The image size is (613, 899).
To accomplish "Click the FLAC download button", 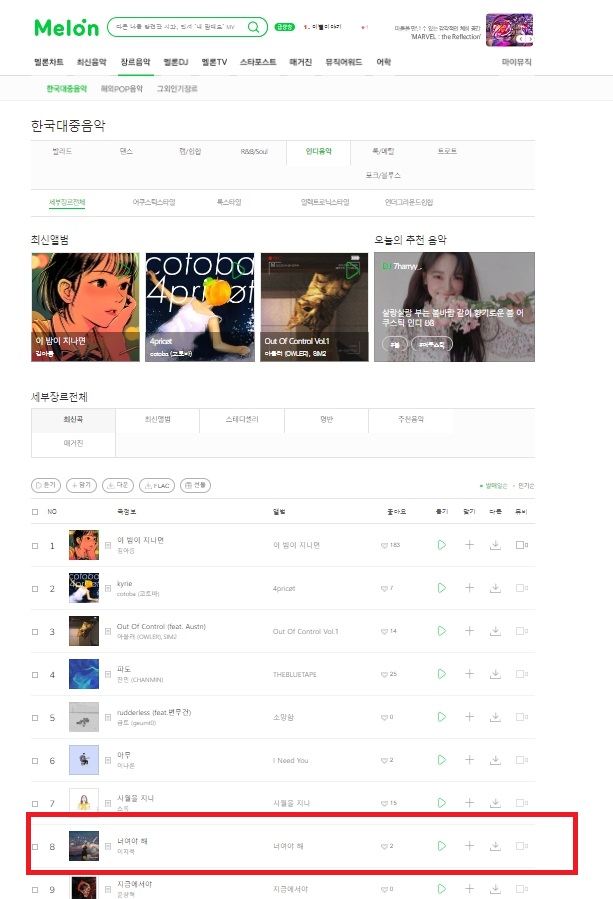I will coord(157,485).
